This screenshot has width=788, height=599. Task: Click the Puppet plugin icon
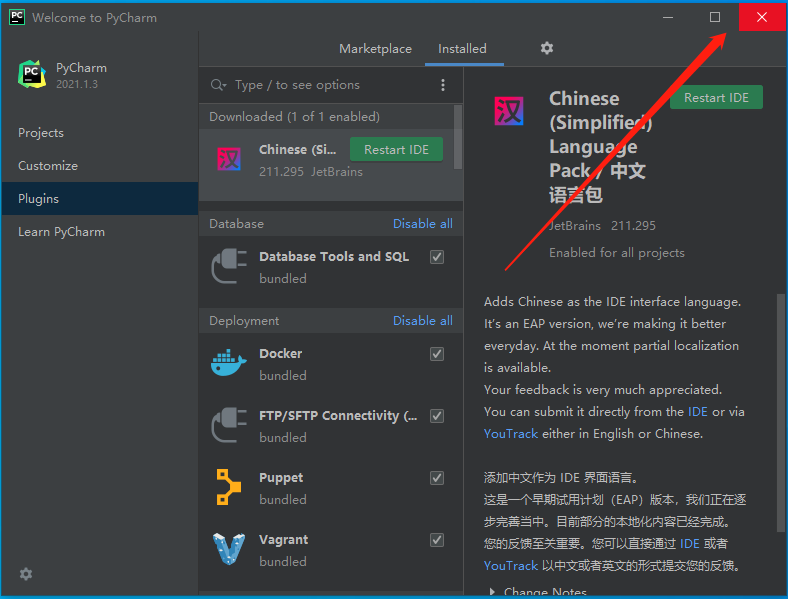pos(229,487)
